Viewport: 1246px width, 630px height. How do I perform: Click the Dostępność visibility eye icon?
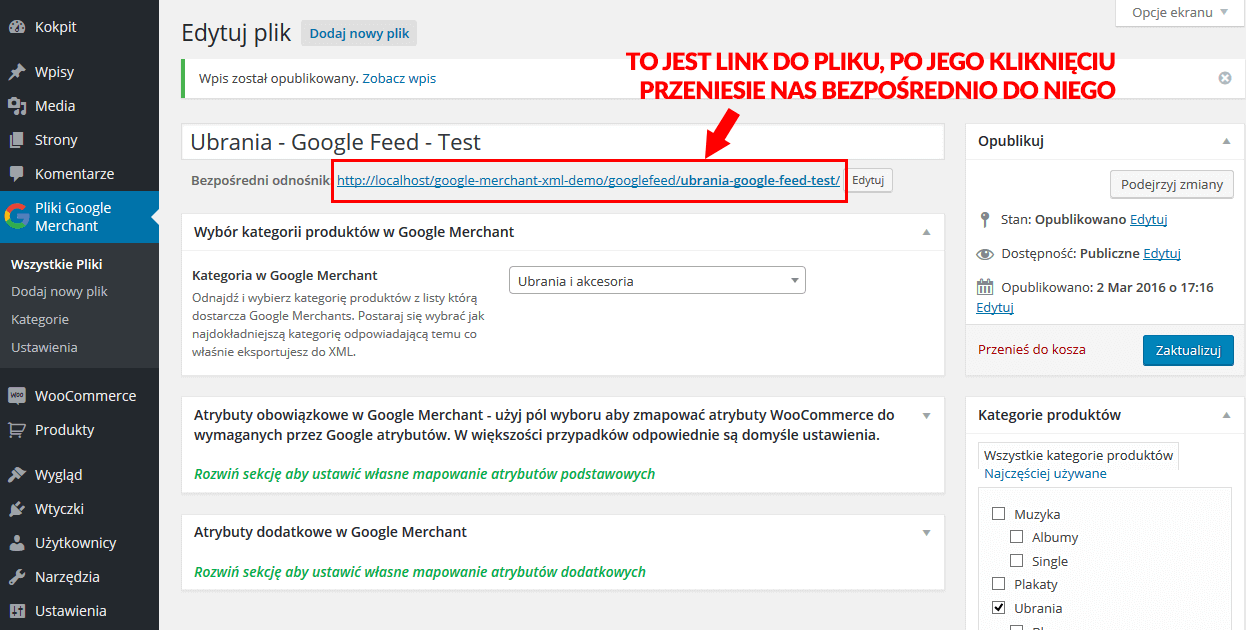pyautogui.click(x=986, y=254)
